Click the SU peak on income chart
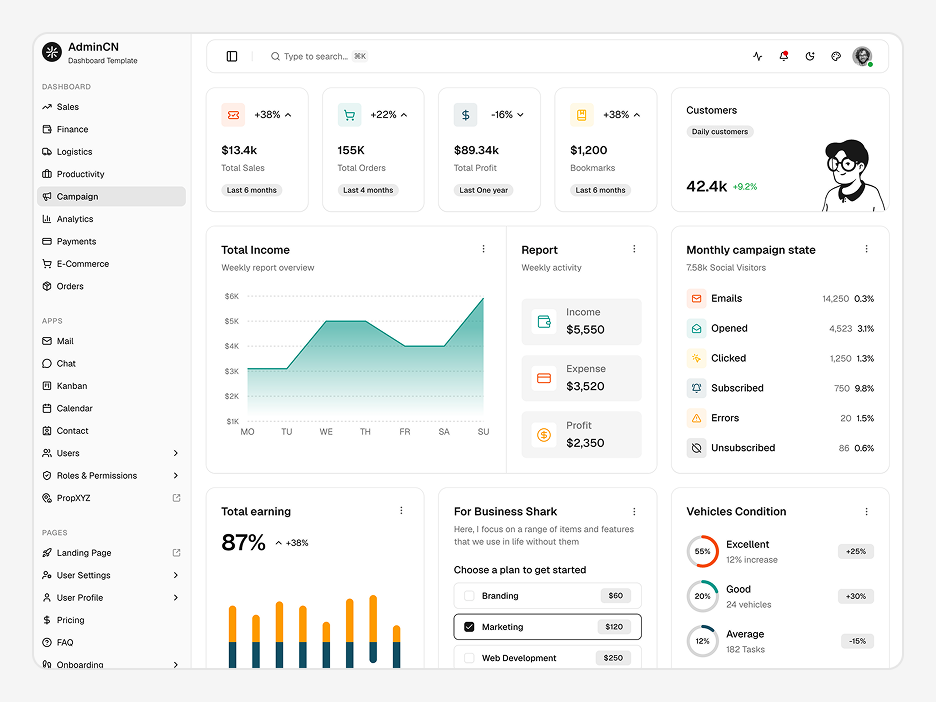Image resolution: width=936 pixels, height=702 pixels. coord(483,298)
